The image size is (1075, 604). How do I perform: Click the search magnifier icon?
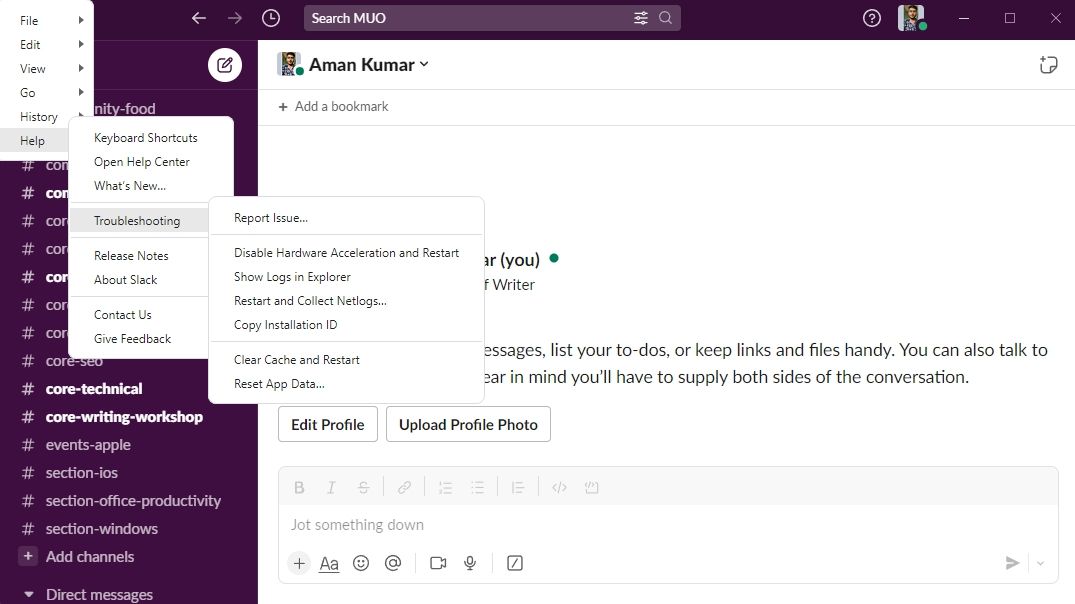coord(665,18)
